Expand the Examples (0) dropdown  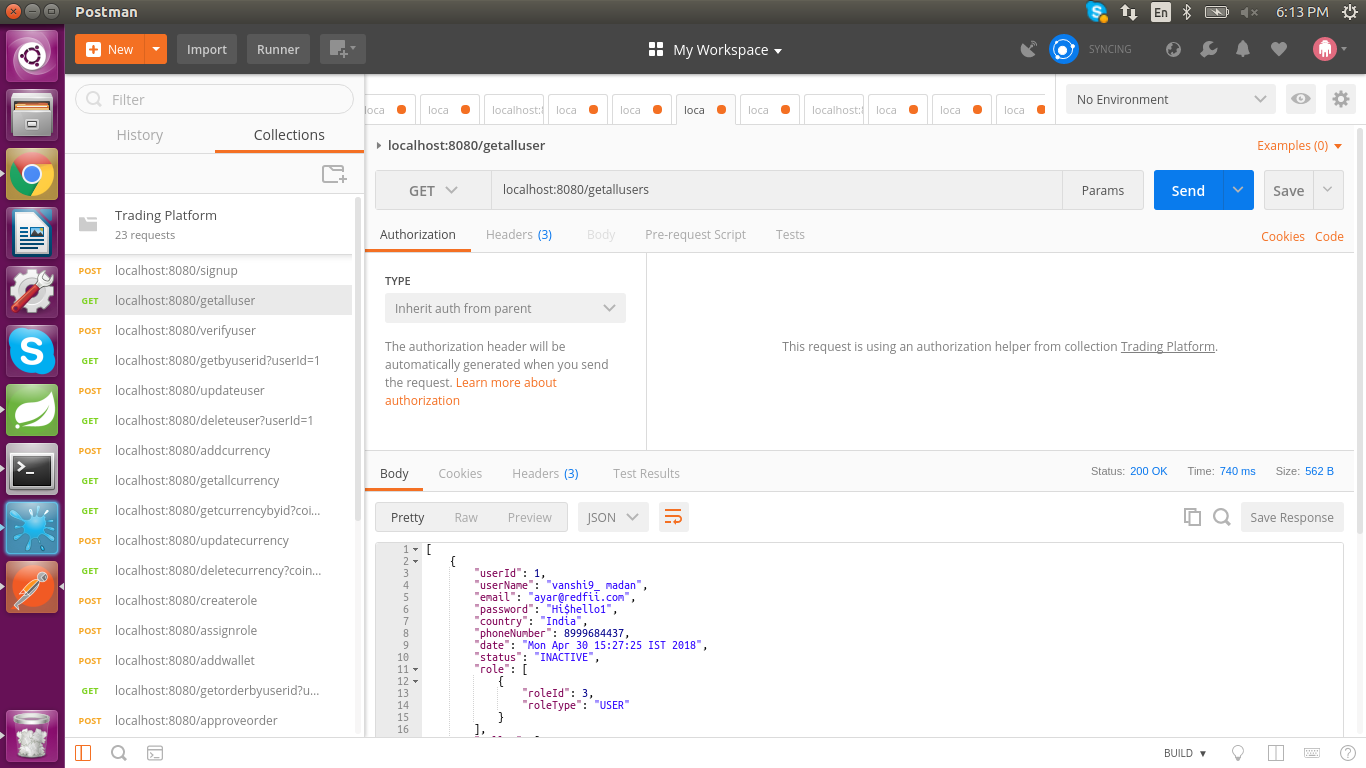1300,145
